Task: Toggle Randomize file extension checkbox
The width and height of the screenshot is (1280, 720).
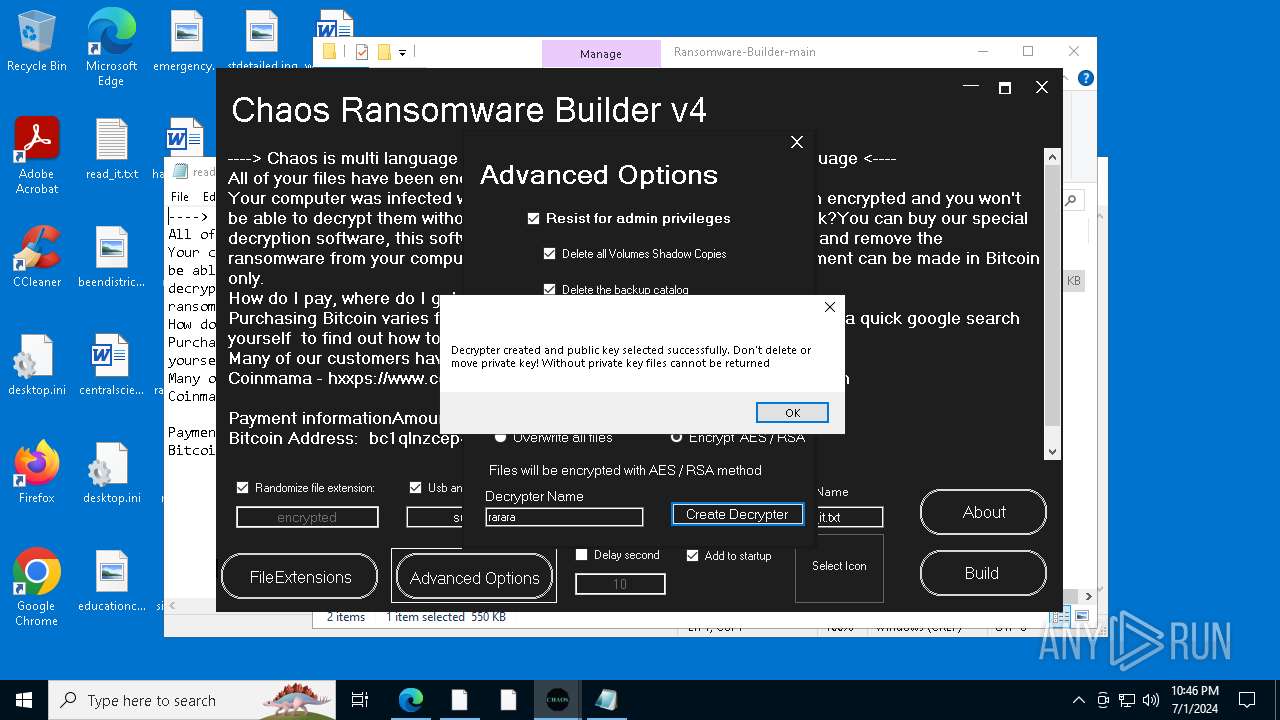Action: coord(242,488)
